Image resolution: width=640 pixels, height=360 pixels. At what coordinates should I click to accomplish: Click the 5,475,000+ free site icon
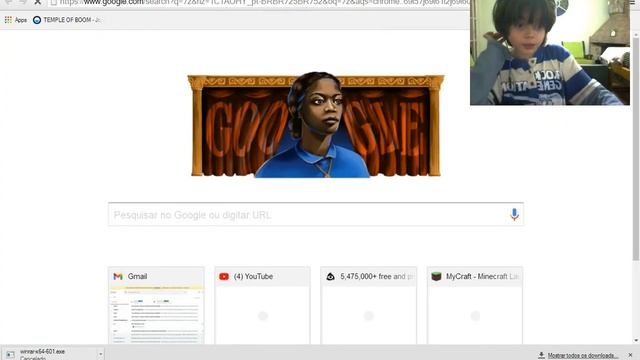[x=330, y=276]
